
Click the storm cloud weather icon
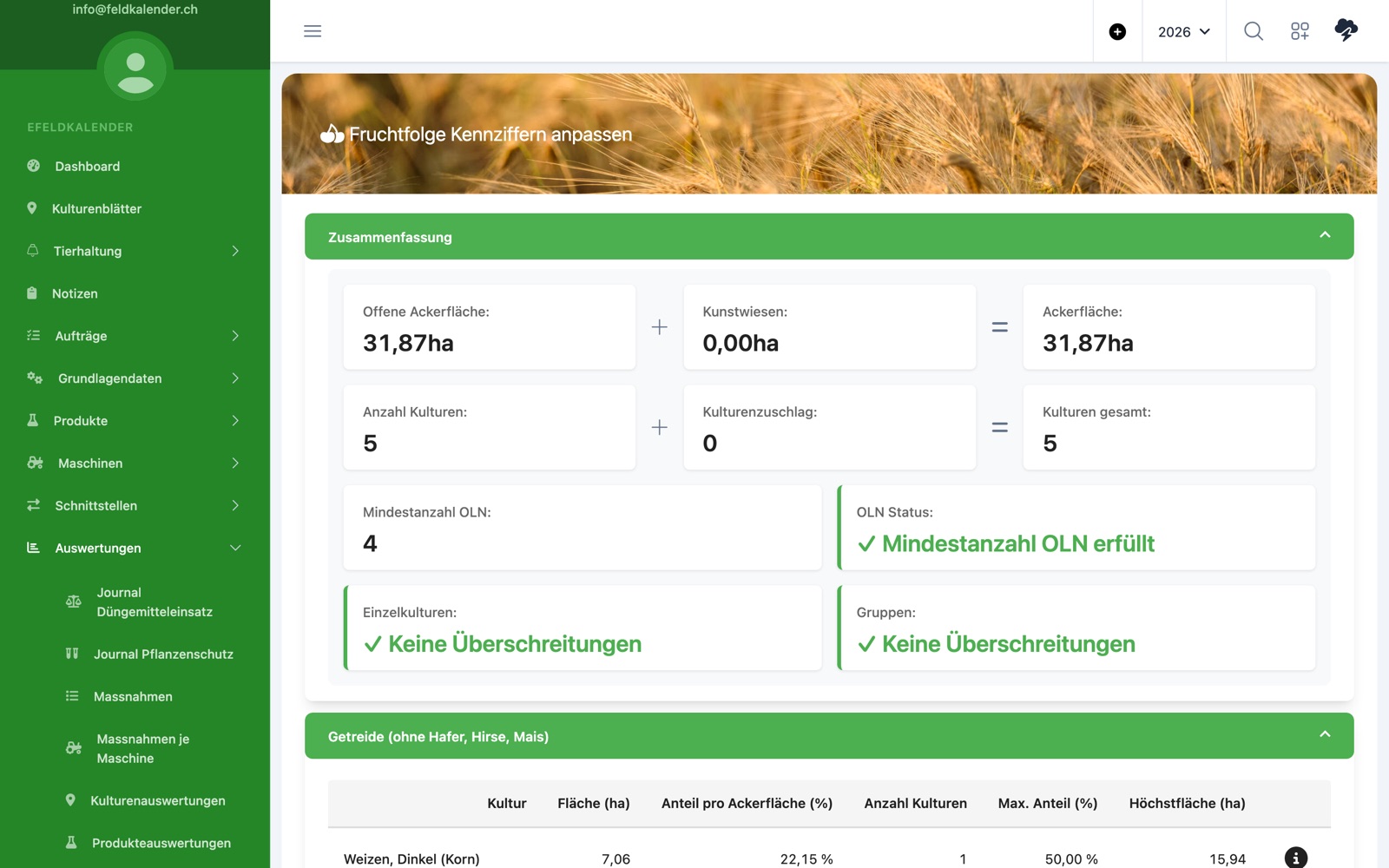[1346, 30]
